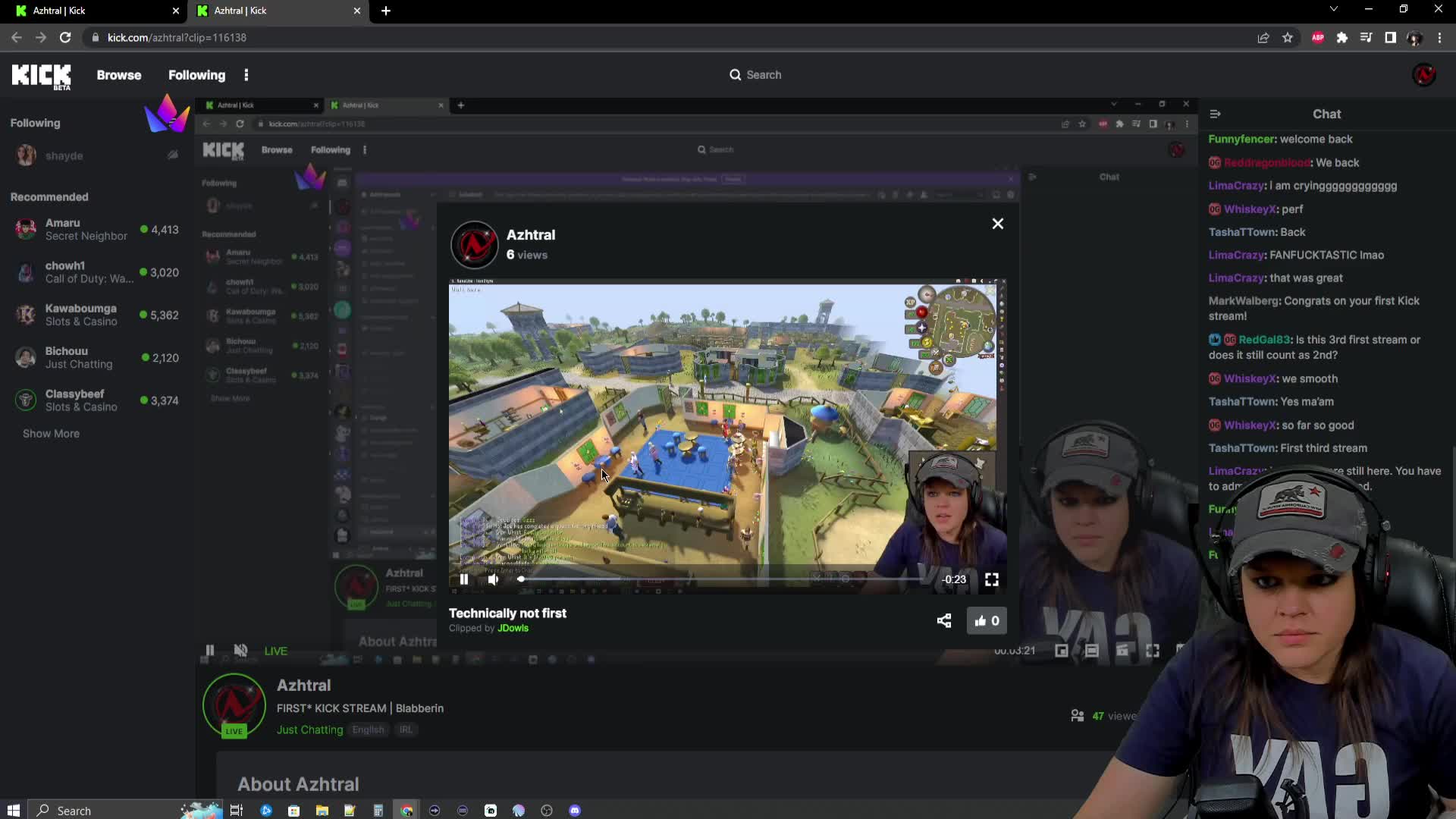Open the tab search chevron

pos(1333,9)
